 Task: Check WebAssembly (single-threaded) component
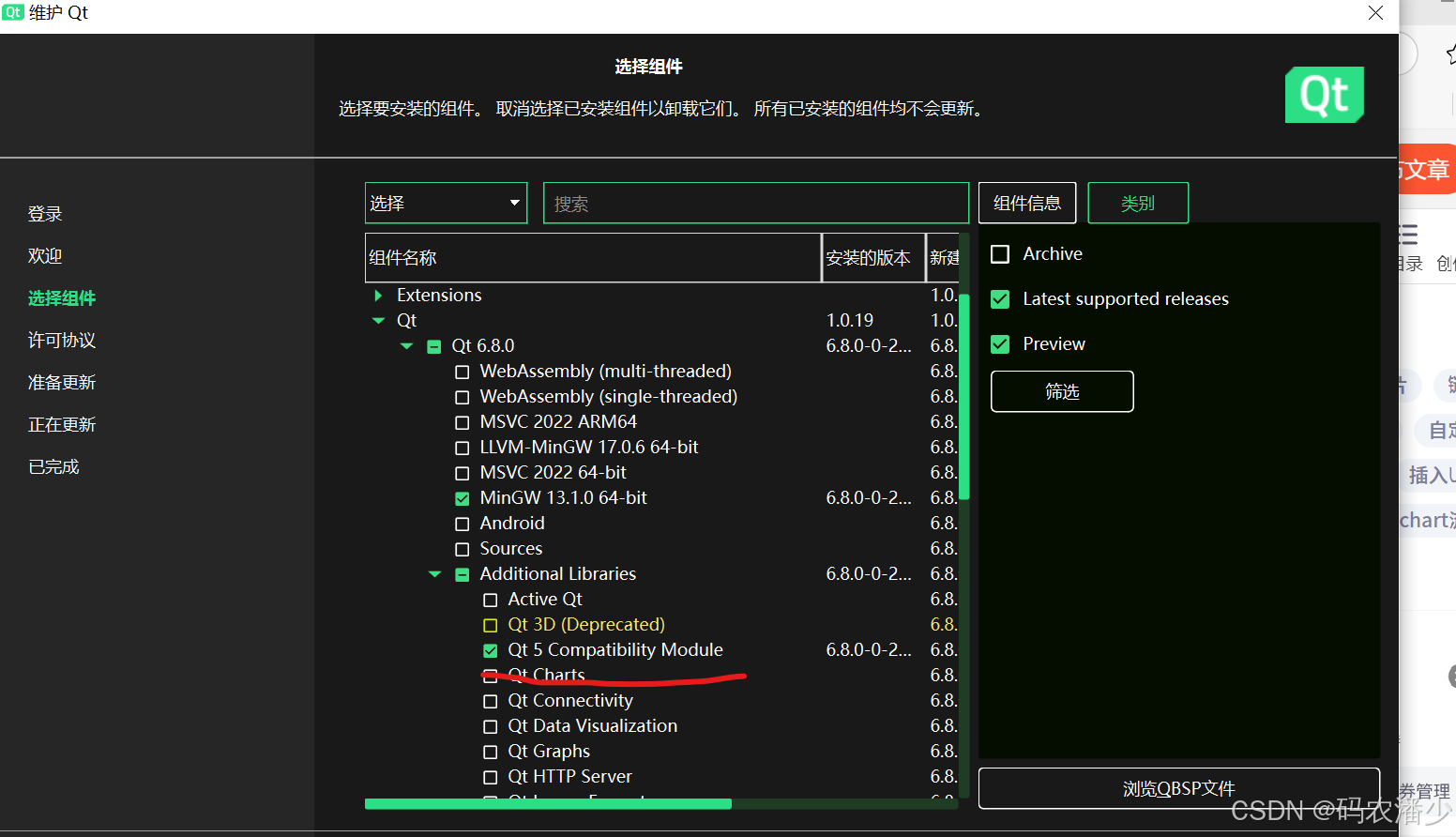point(462,398)
